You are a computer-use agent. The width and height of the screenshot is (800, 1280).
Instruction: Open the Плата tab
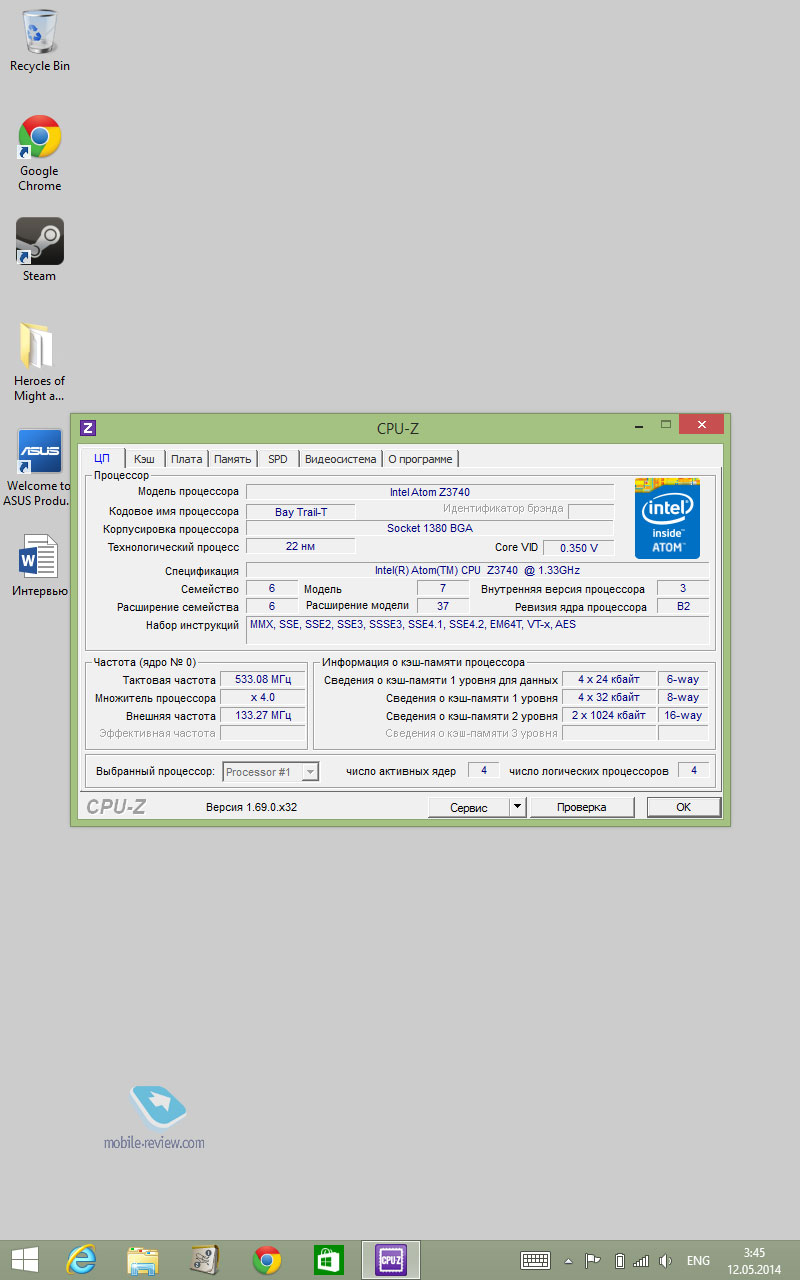tap(186, 459)
